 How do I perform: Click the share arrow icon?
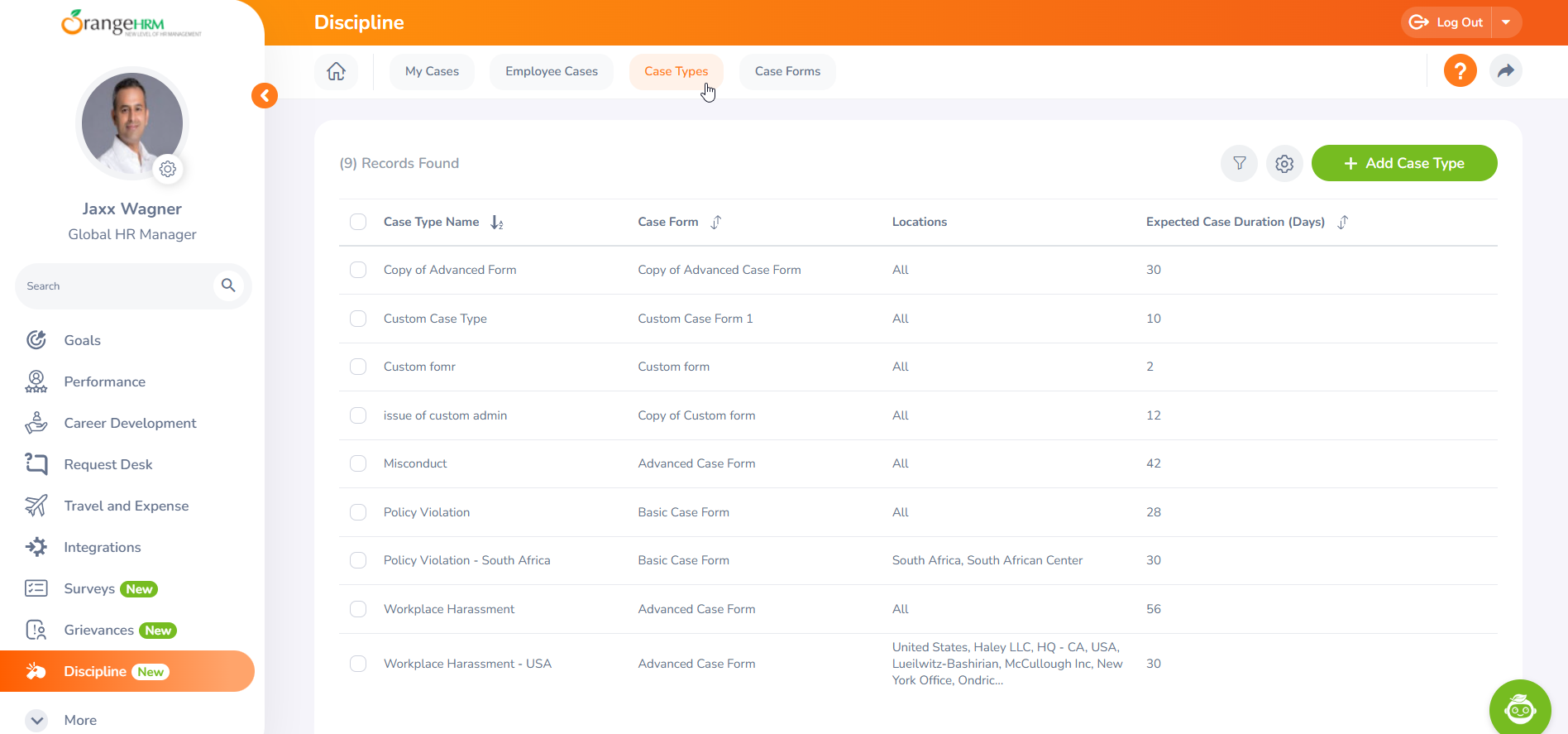(x=1505, y=71)
